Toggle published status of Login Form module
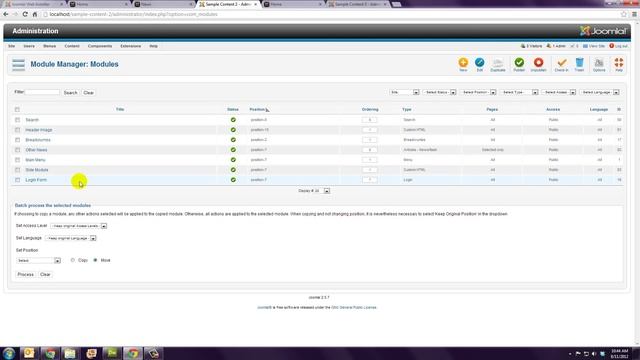This screenshot has height=360, width=640. click(233, 180)
